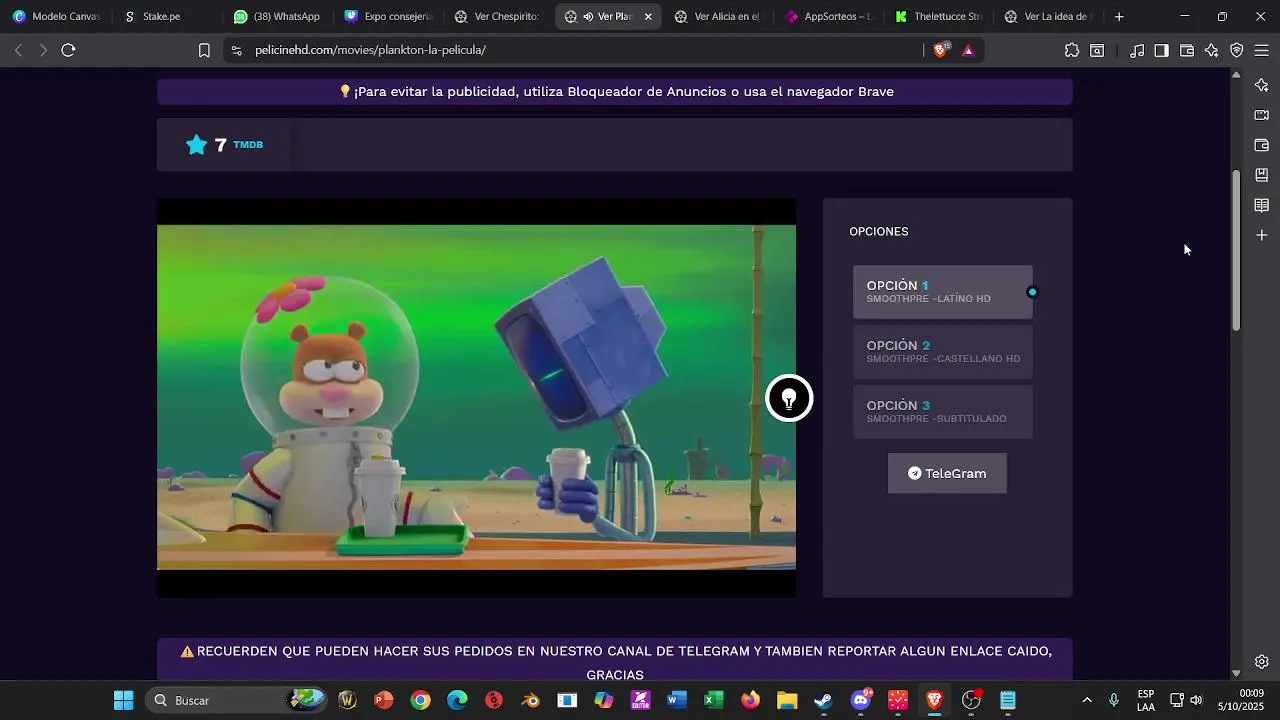
Task: Switch to the Ver Alicia en el tab
Action: (717, 16)
